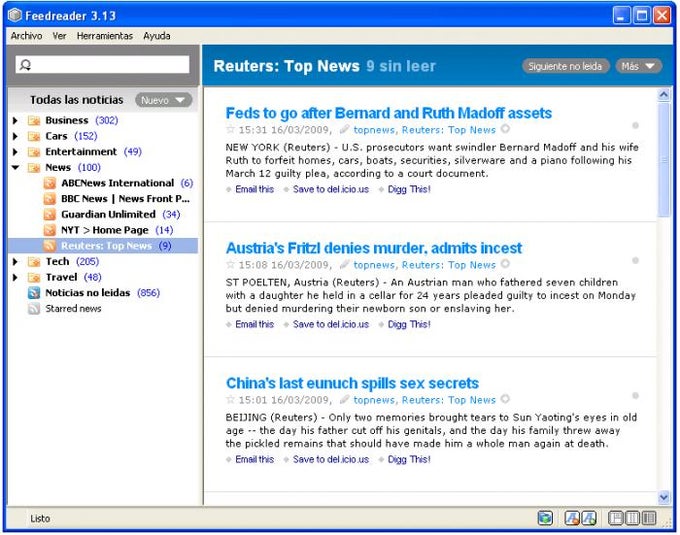Image resolution: width=680 pixels, height=535 pixels.
Task: Expand the Entertainment folder
Action: tap(15, 152)
